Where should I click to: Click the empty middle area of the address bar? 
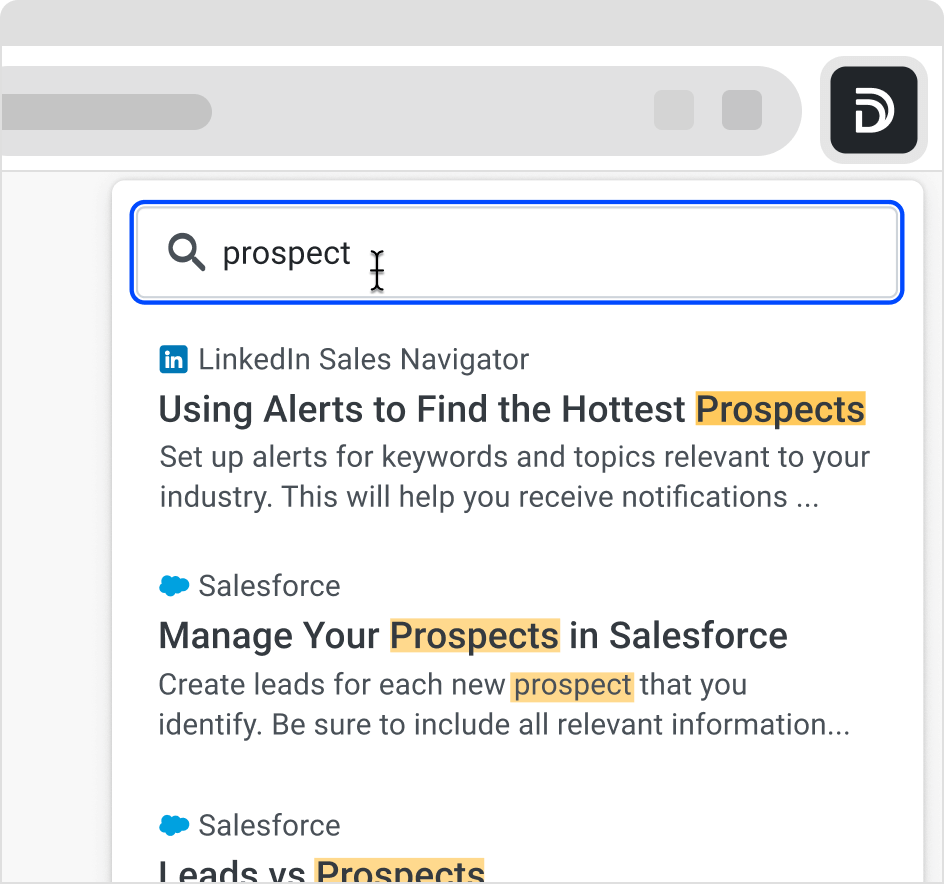[430, 111]
